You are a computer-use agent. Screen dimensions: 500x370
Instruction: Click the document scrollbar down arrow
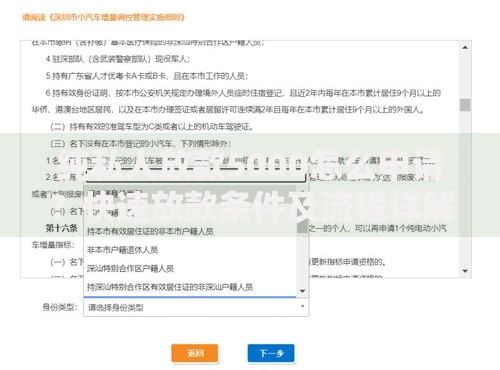tap(465, 271)
